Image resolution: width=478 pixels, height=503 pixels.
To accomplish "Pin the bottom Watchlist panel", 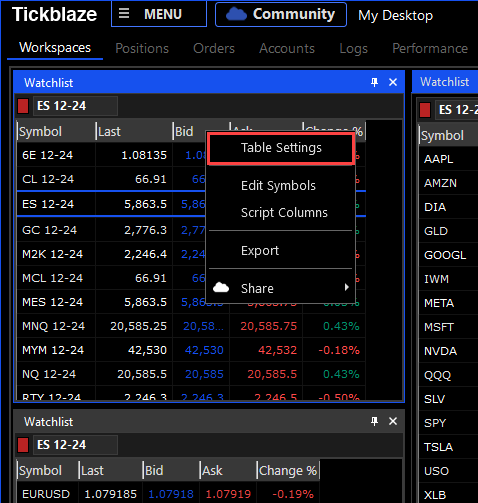I will tap(374, 421).
